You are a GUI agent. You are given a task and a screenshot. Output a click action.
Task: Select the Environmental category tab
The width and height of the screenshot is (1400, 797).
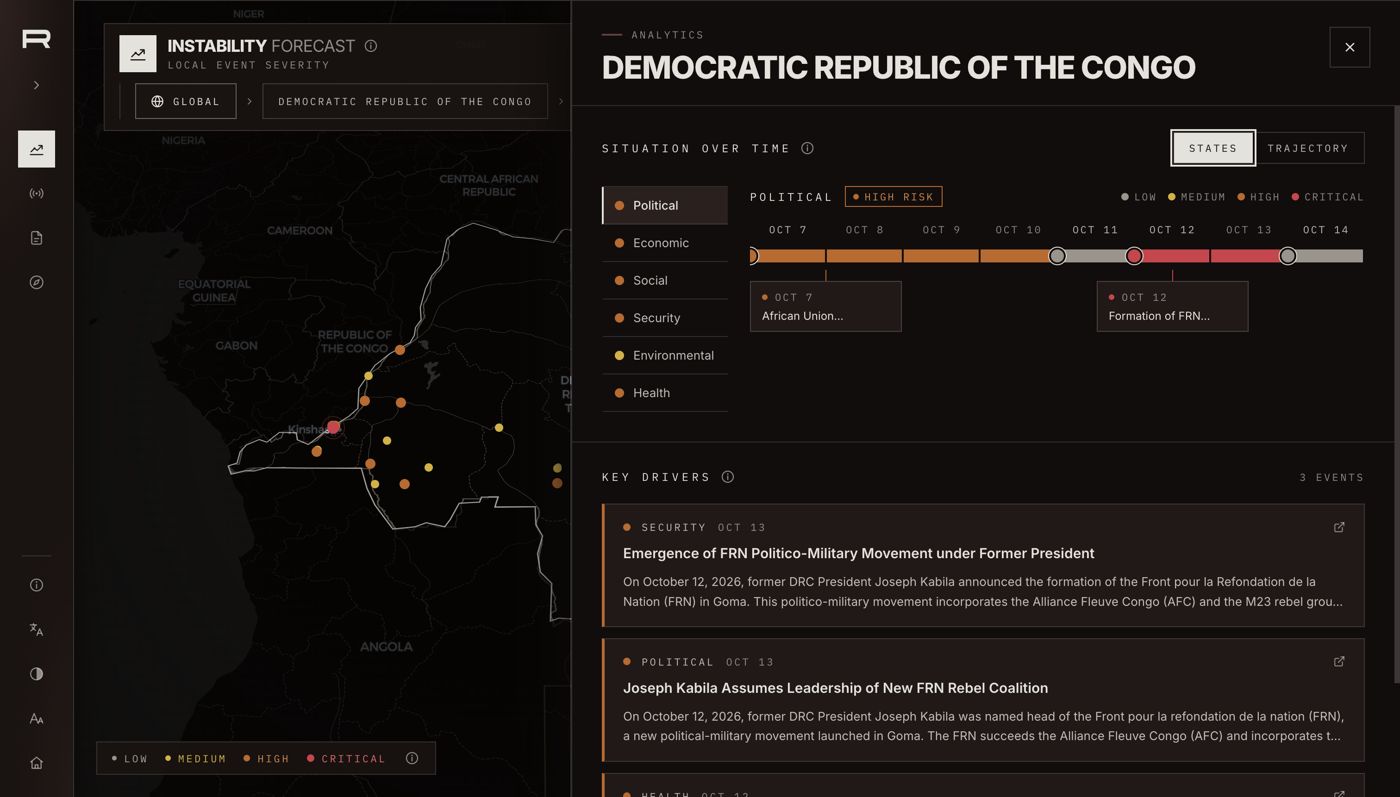click(x=665, y=355)
